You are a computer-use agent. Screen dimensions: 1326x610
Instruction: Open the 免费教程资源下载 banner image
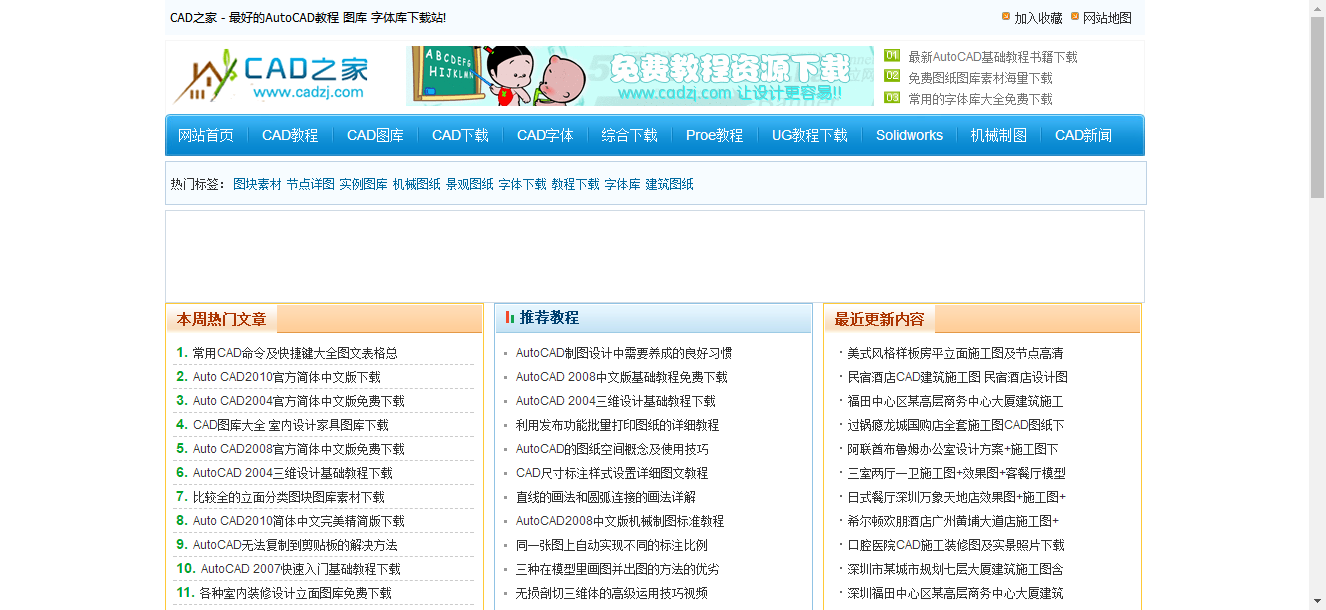[640, 76]
